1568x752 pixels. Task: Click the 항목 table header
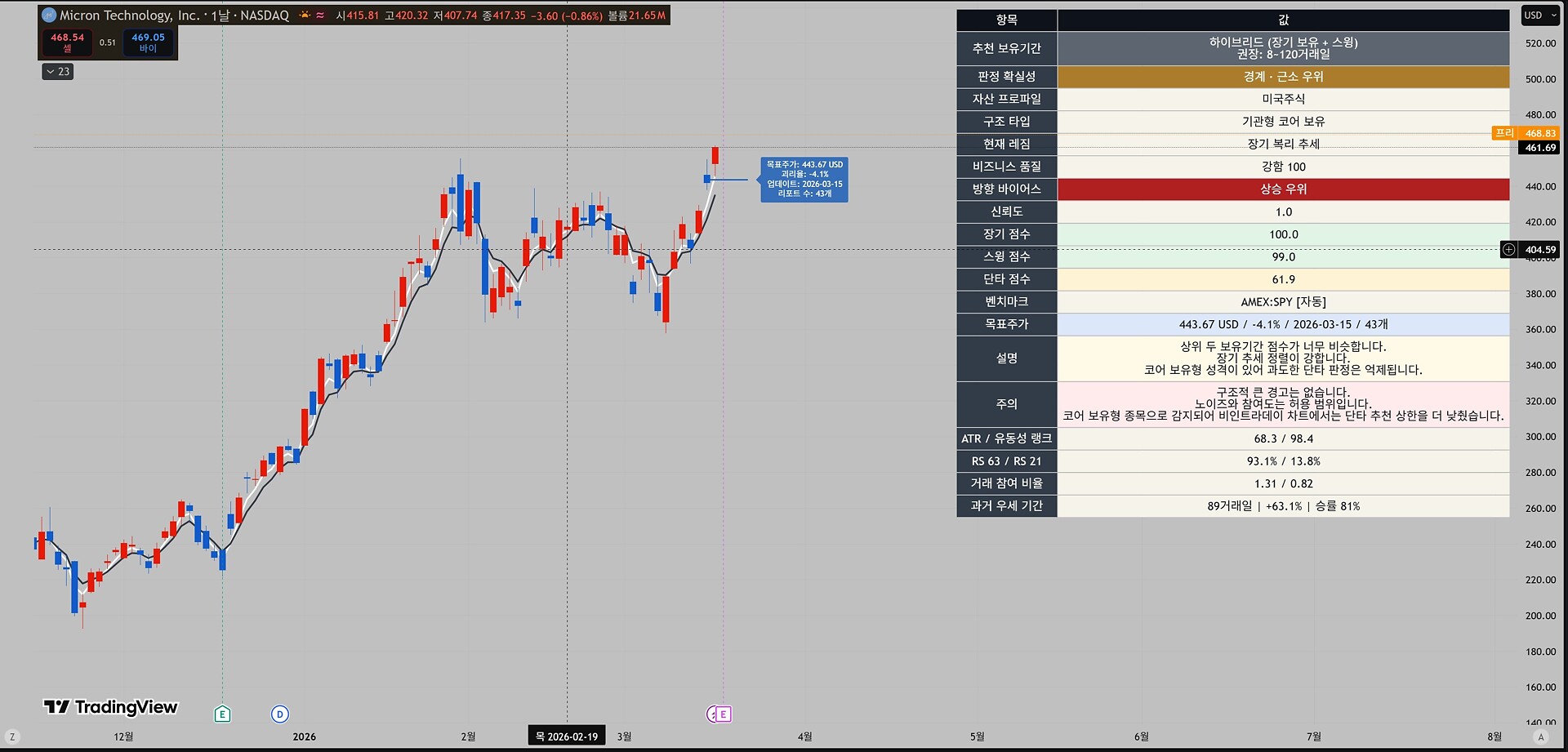[1007, 20]
